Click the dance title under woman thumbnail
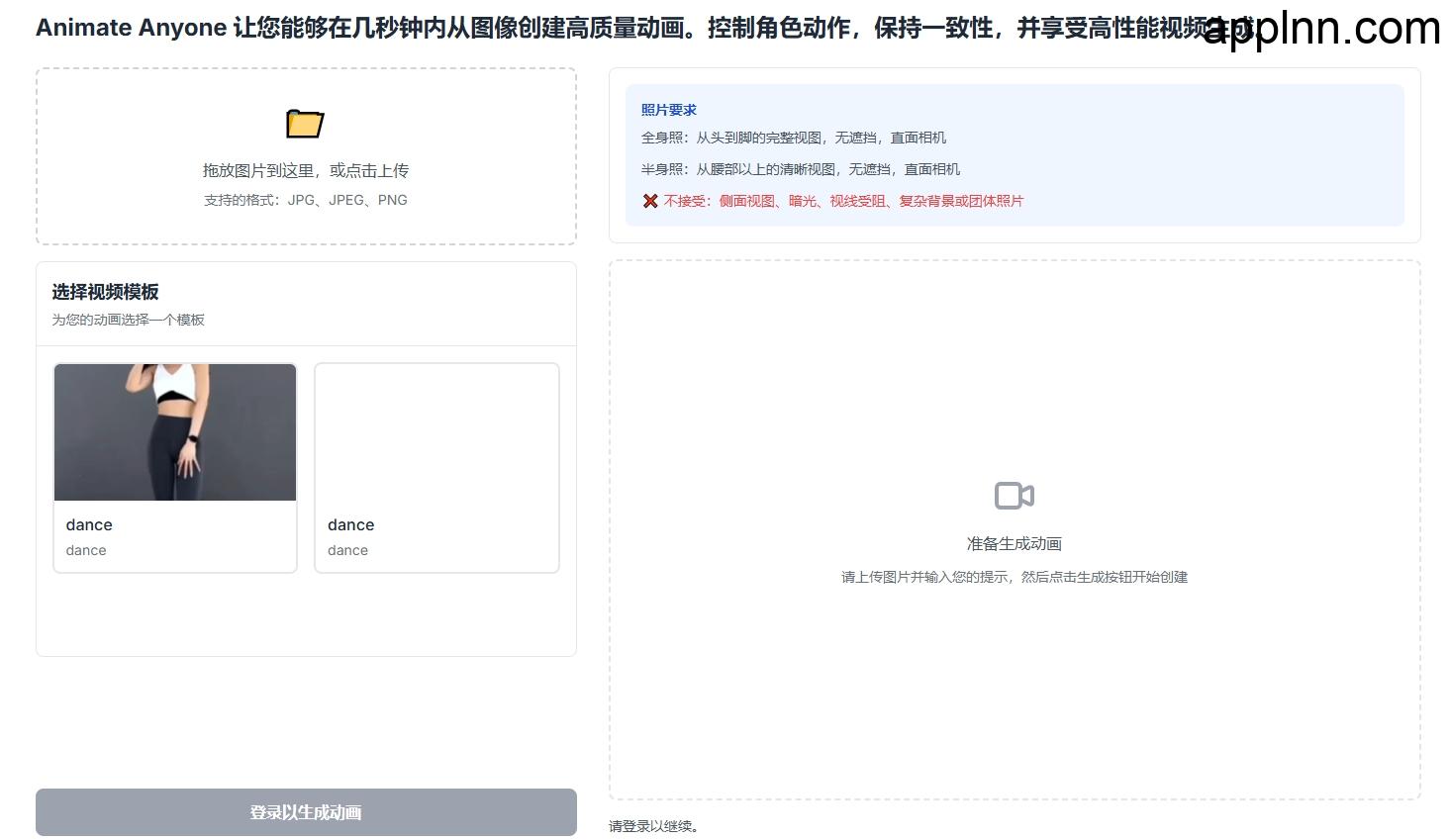 pyautogui.click(x=89, y=524)
